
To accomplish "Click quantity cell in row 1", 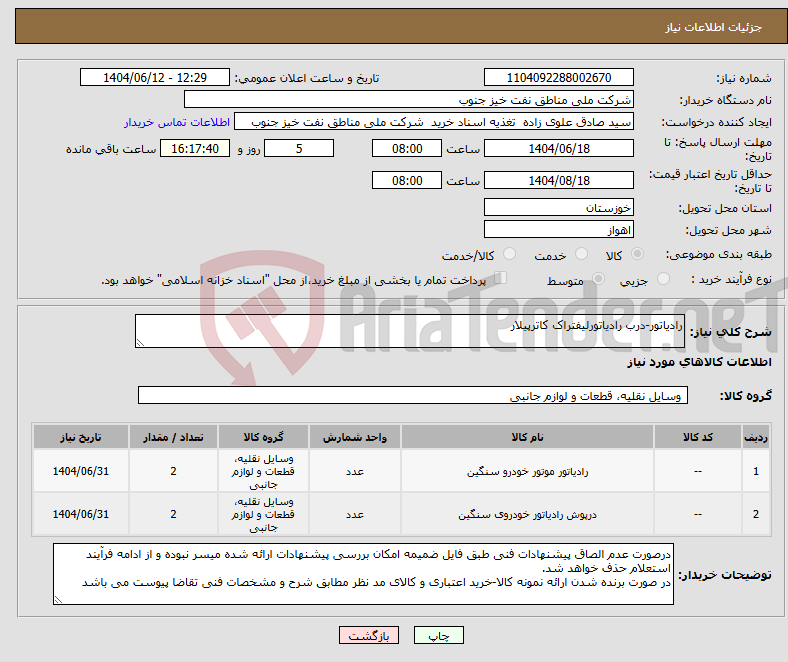I will click(x=173, y=471).
